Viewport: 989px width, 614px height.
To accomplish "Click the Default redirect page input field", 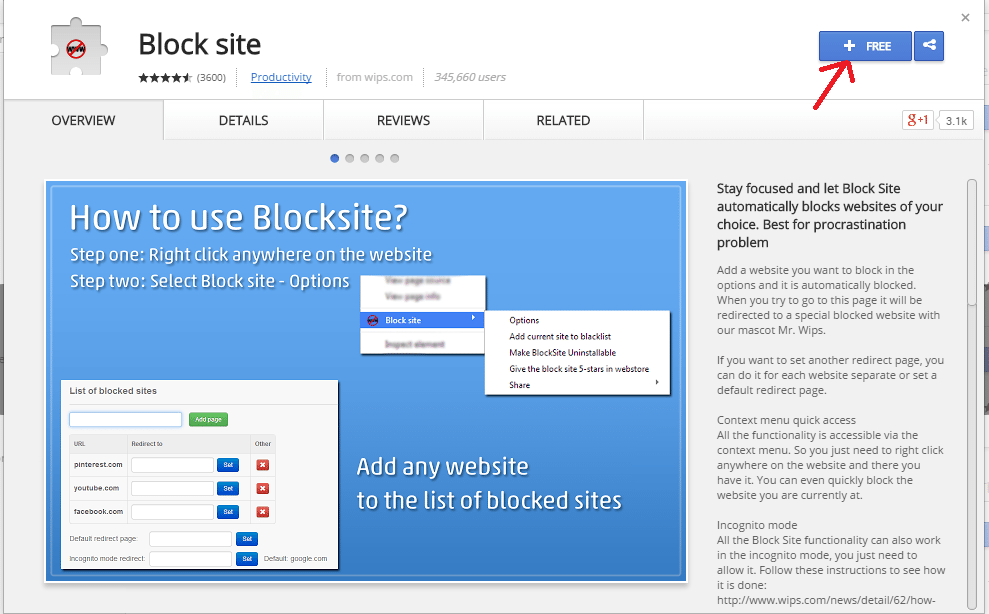I will (190, 539).
